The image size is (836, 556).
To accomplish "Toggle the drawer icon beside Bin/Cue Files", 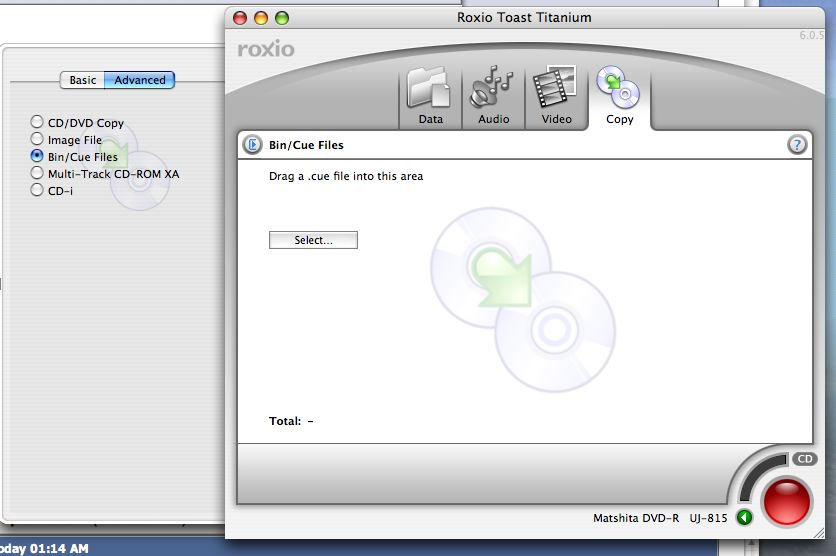I will click(253, 144).
